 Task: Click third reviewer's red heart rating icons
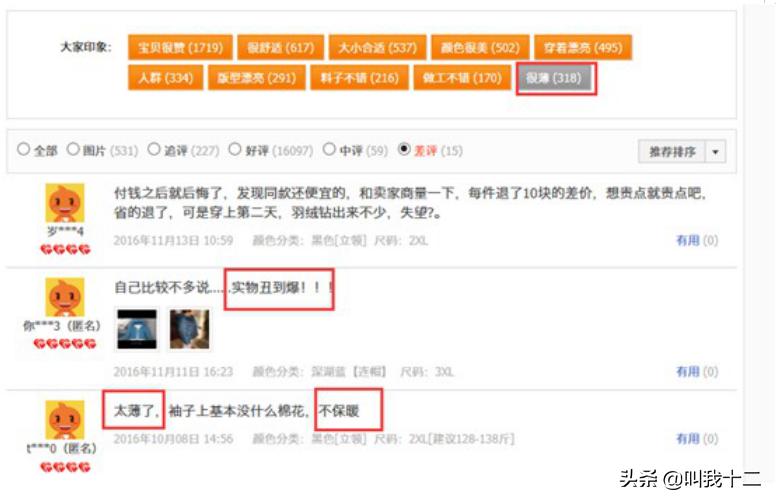tap(65, 467)
